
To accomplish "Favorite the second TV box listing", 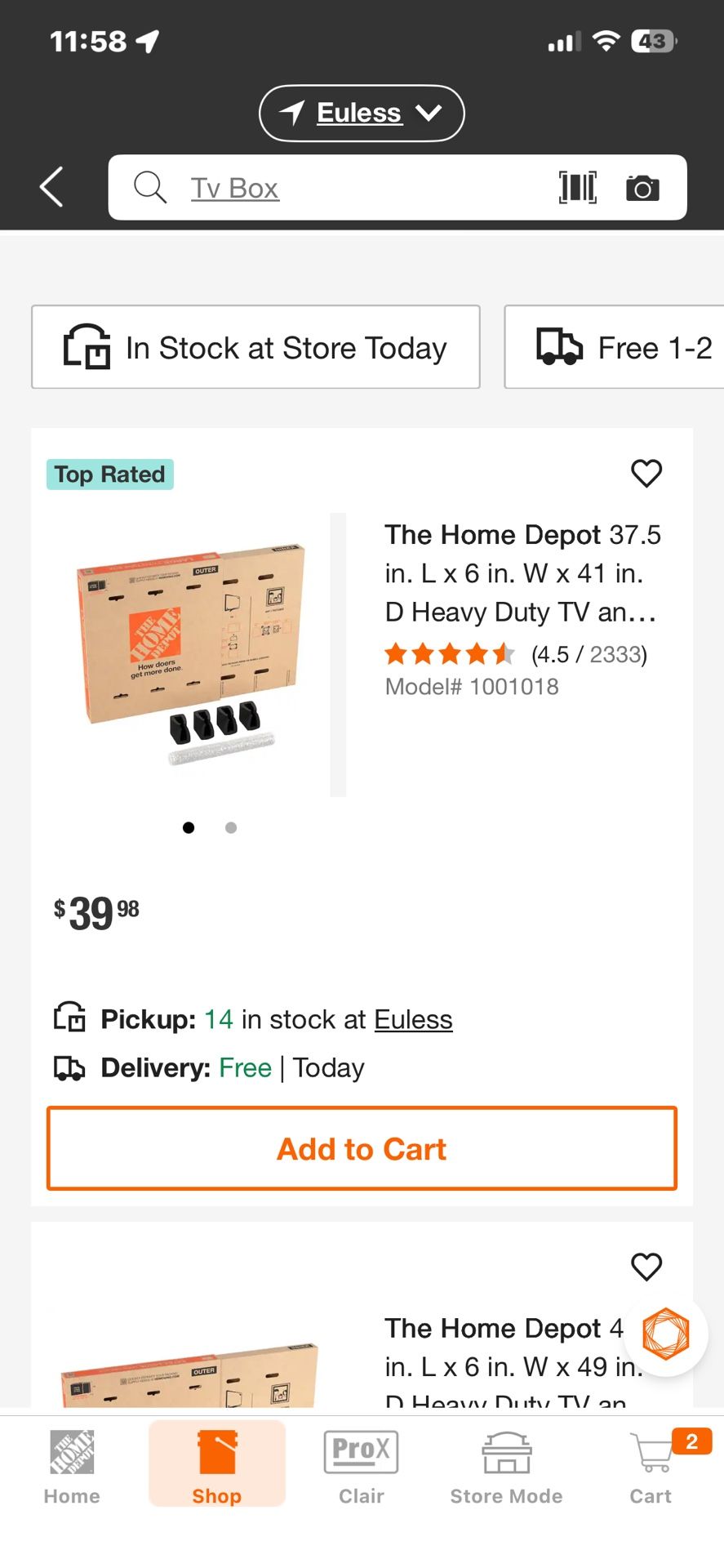I will (x=646, y=1267).
